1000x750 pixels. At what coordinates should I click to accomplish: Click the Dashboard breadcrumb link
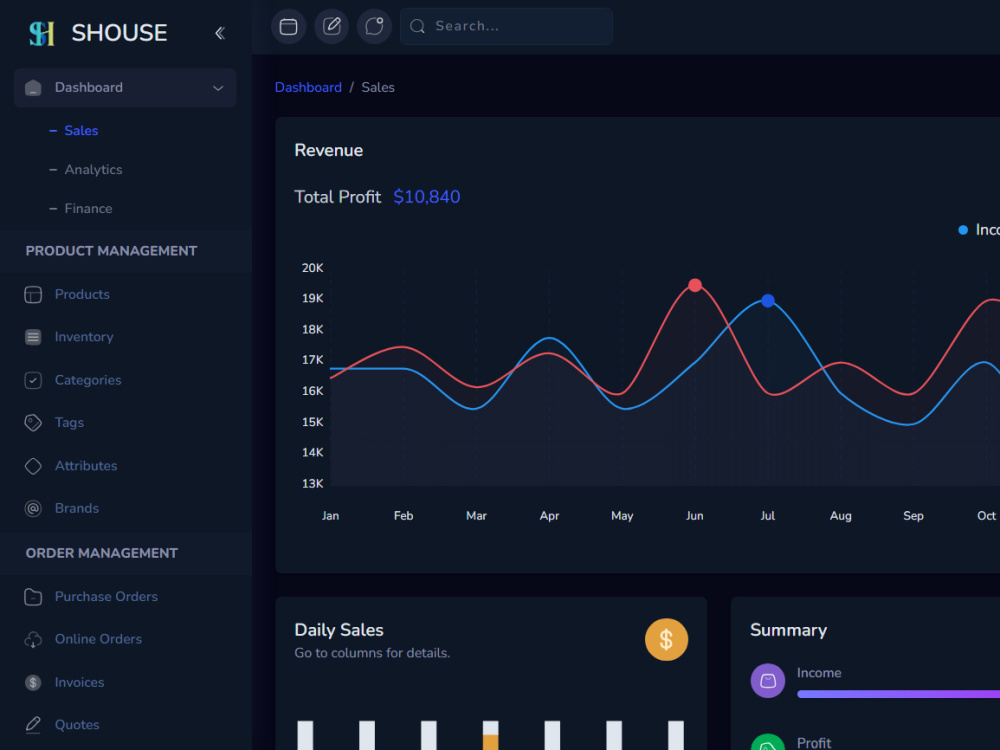(x=308, y=87)
